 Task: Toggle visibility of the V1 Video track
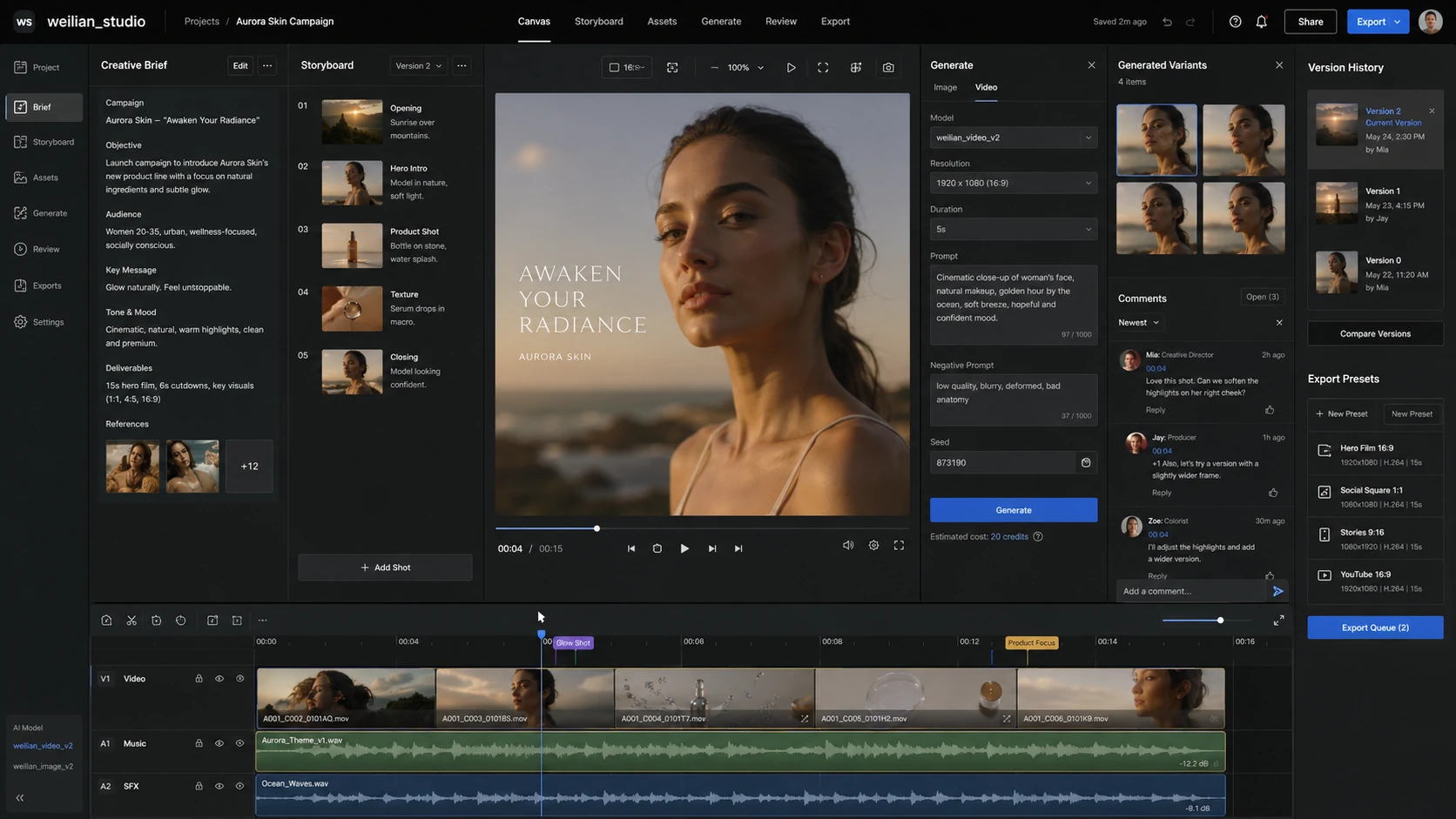pos(219,679)
